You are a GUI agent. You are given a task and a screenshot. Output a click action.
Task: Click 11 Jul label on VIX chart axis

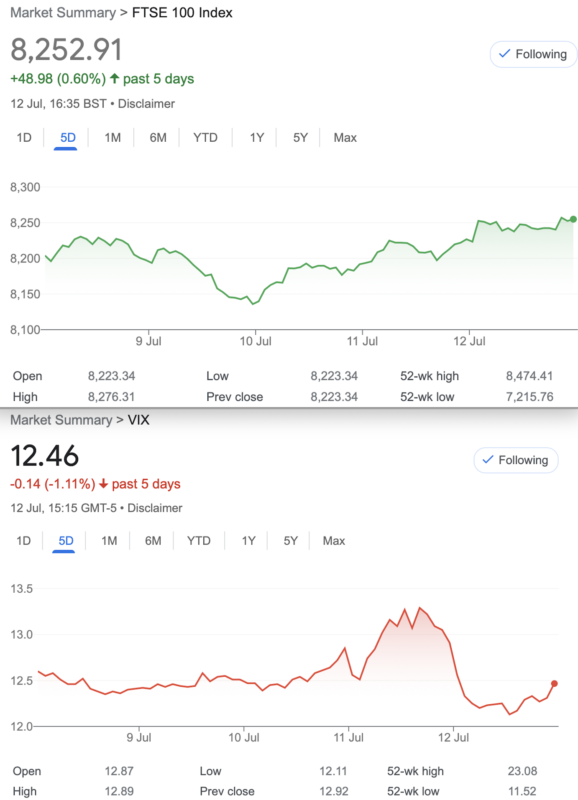[x=348, y=738]
